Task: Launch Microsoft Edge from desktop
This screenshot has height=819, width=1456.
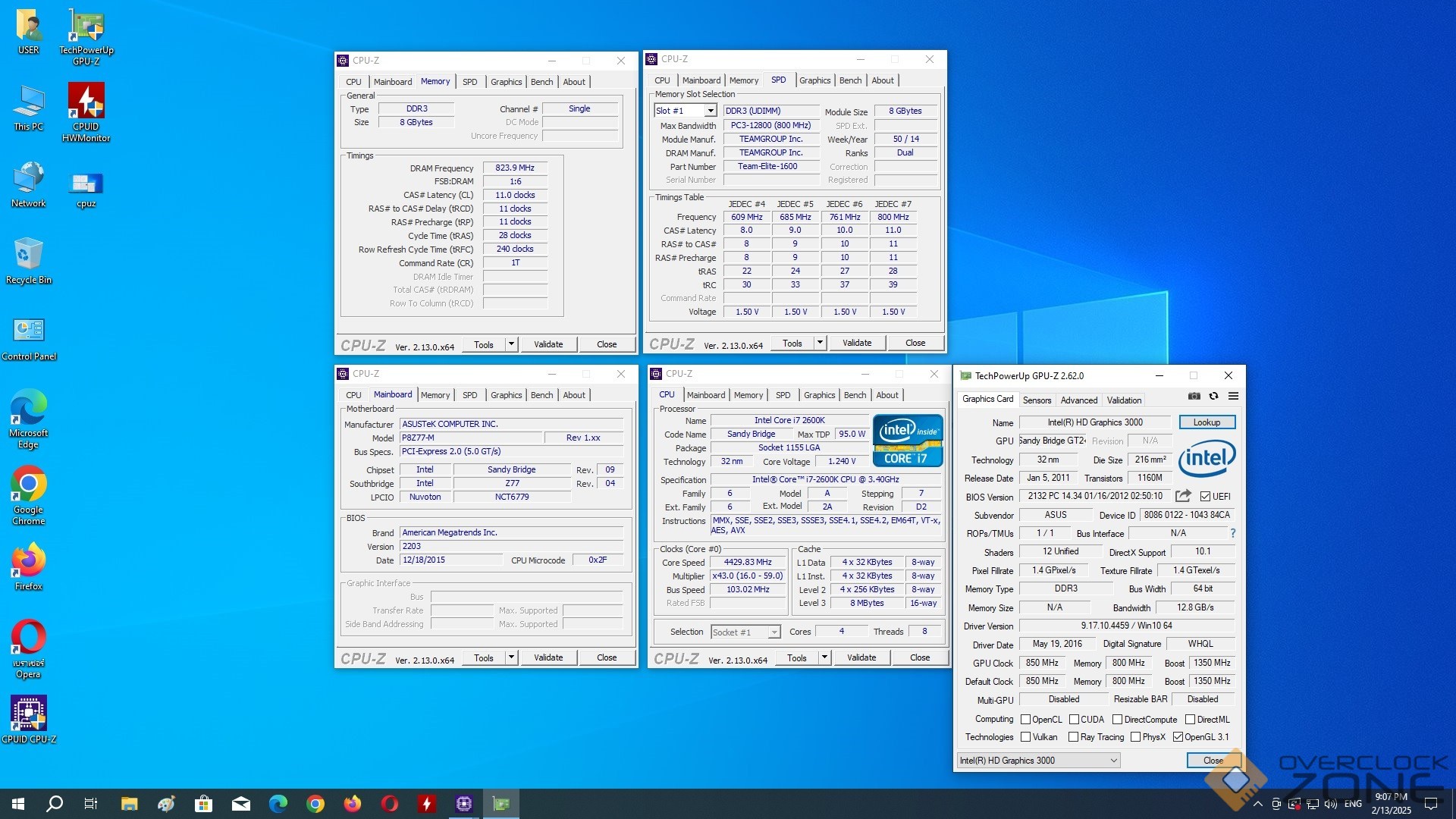Action: click(29, 419)
